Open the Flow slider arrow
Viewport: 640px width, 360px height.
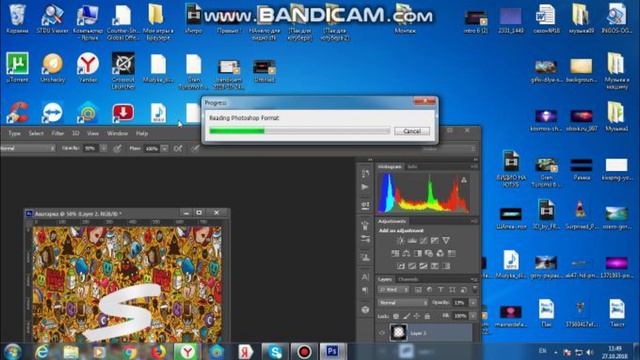[164, 149]
